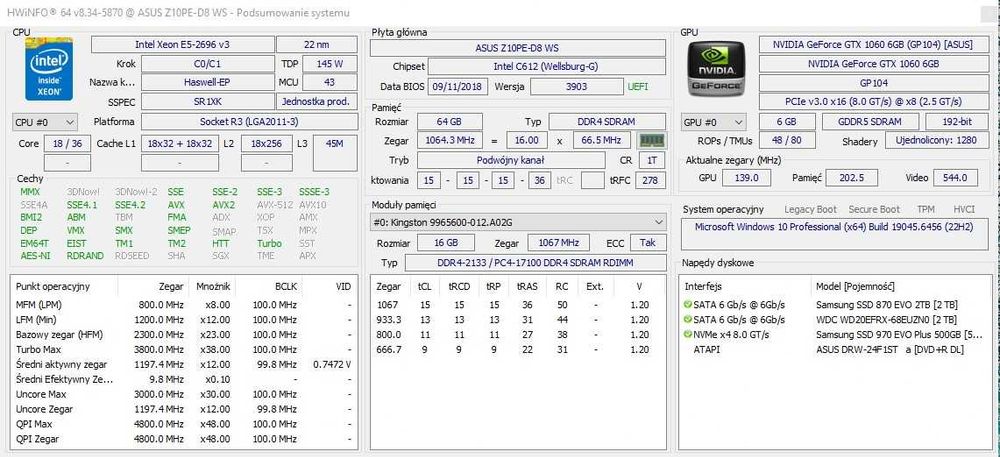This screenshot has height=457, width=1000.
Task: Click the SSPEC value SR1XK
Action: pos(207,101)
